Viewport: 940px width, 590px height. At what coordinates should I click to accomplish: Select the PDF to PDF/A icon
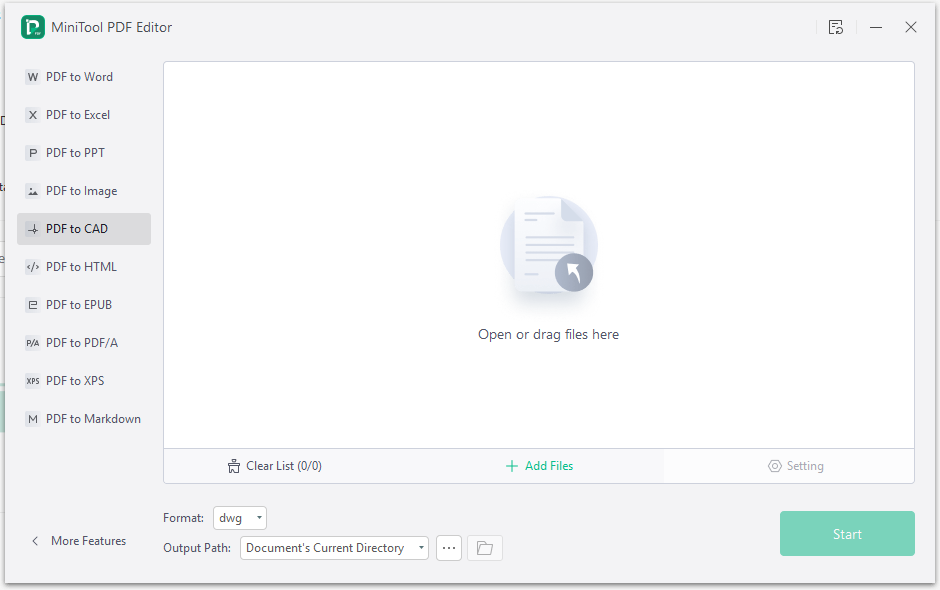[x=33, y=343]
